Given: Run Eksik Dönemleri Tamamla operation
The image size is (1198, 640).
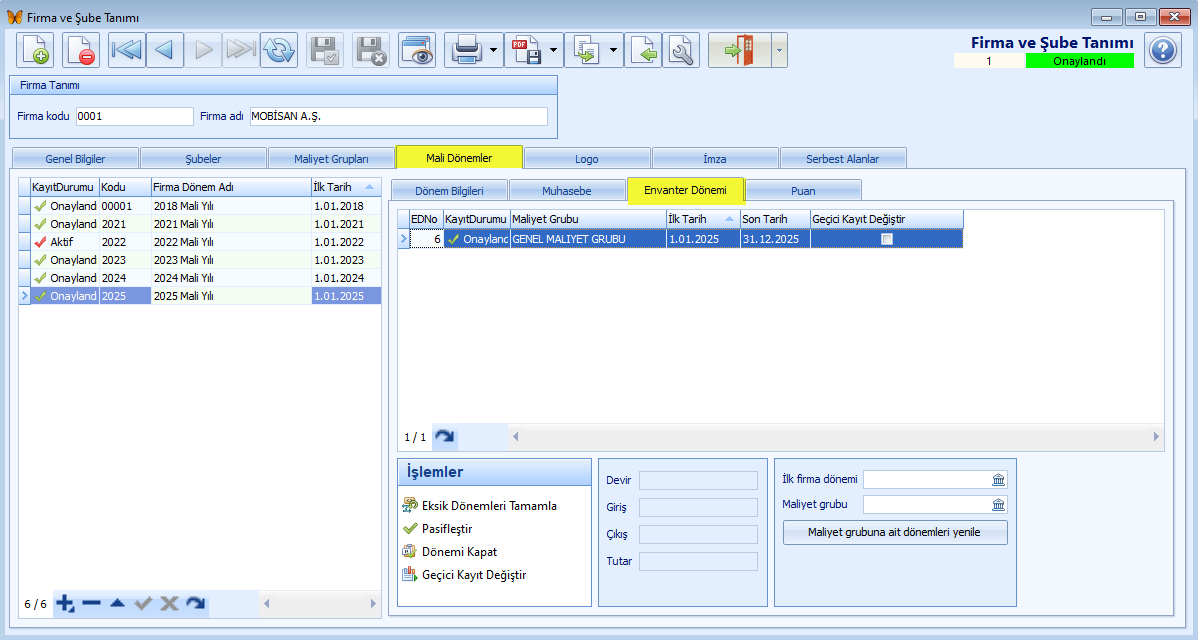Looking at the screenshot, I should tap(489, 506).
